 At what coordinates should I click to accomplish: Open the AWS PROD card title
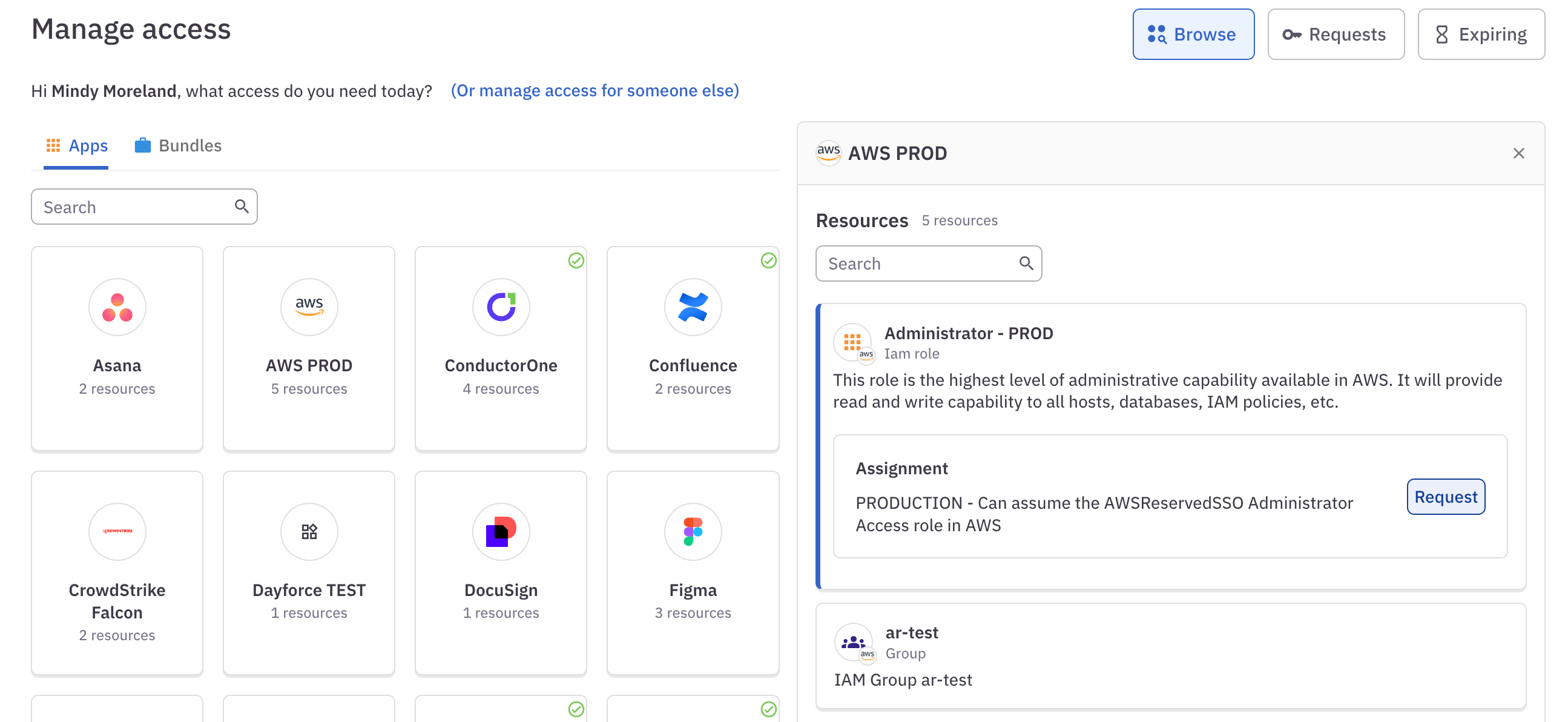pyautogui.click(x=309, y=365)
